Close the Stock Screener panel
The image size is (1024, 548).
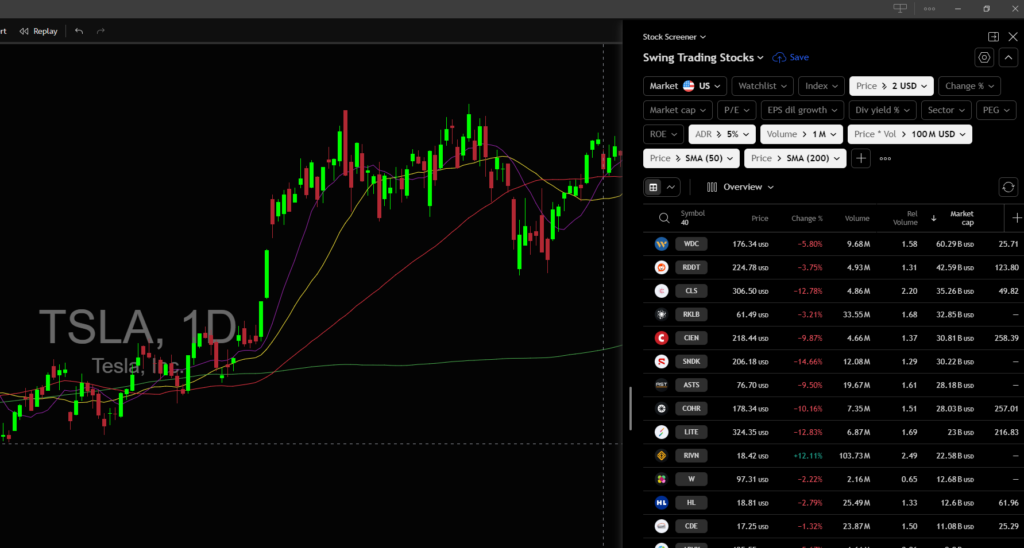1013,37
